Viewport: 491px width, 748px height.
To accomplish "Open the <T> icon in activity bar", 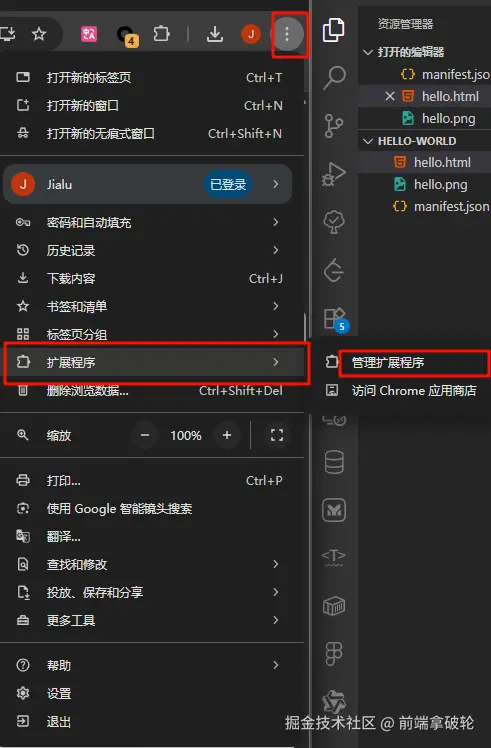I will pos(334,557).
